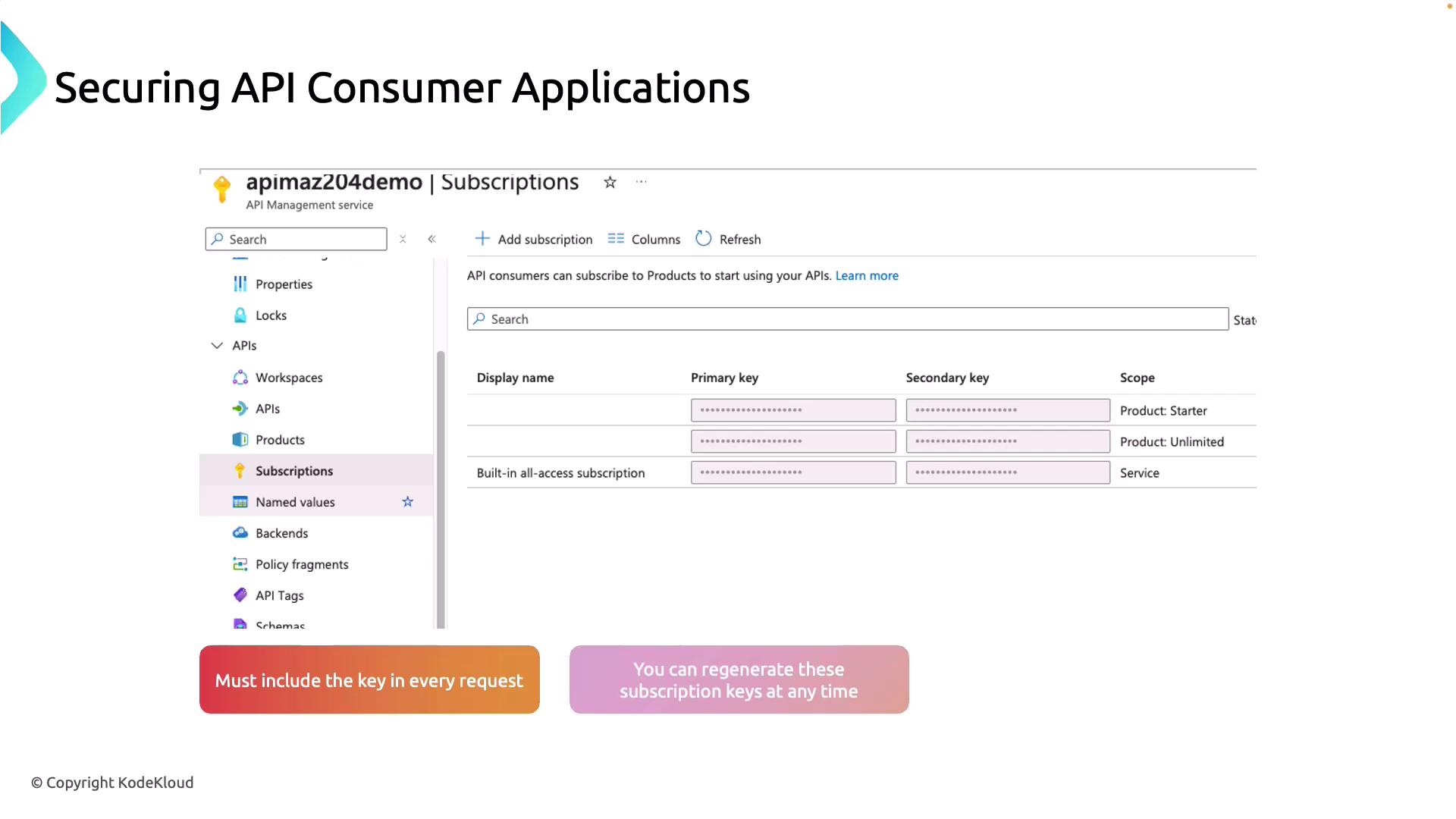Image resolution: width=1456 pixels, height=819 pixels.
Task: Toggle favorite star on Named values
Action: (x=408, y=502)
